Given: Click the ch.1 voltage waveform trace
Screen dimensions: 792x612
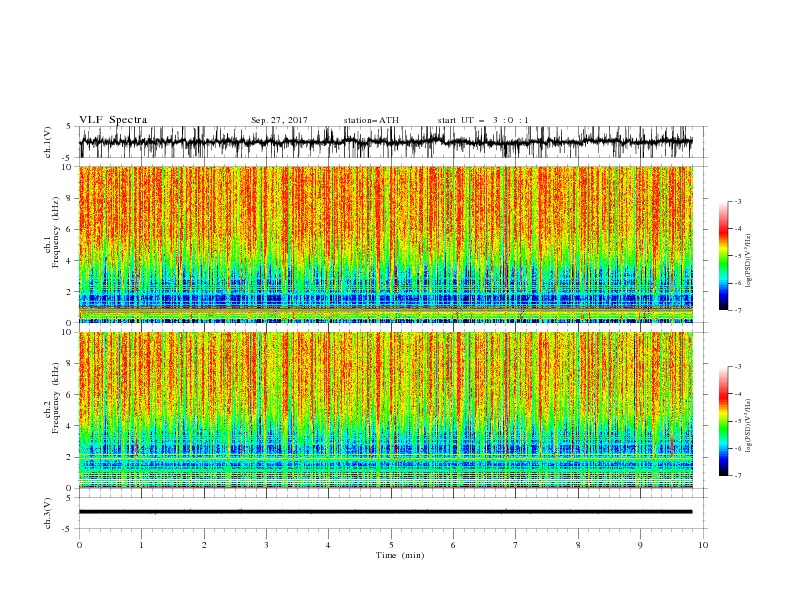Looking at the screenshot, I should point(385,142).
